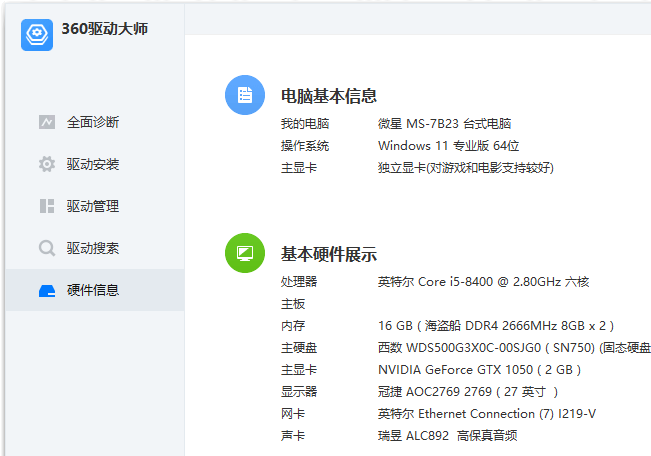Click the 瑞昱 ALC892 高保真音频 value
The width and height of the screenshot is (651, 456).
(448, 436)
